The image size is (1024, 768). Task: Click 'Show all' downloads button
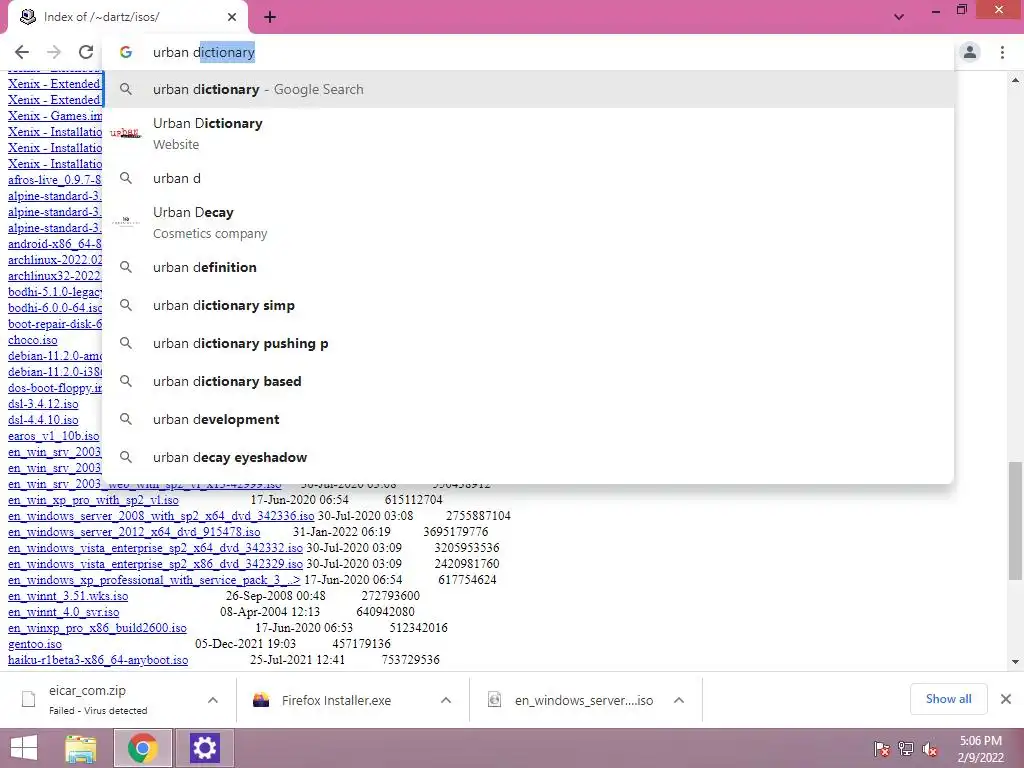click(x=948, y=699)
